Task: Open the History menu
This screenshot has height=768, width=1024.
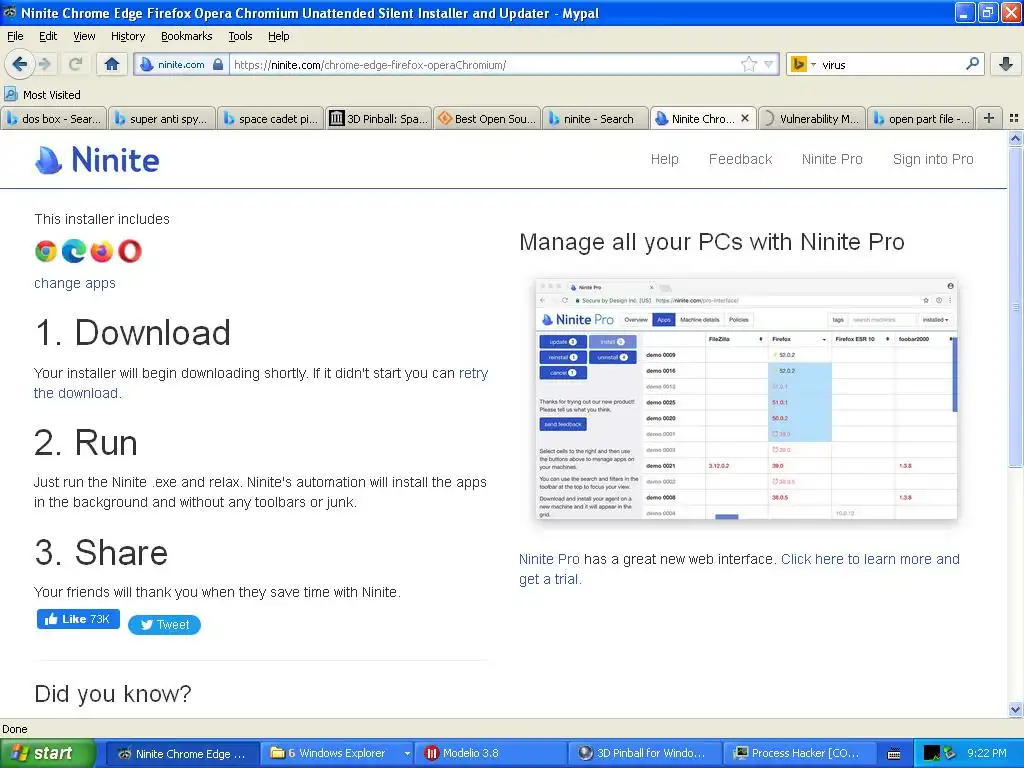Action: 127,36
